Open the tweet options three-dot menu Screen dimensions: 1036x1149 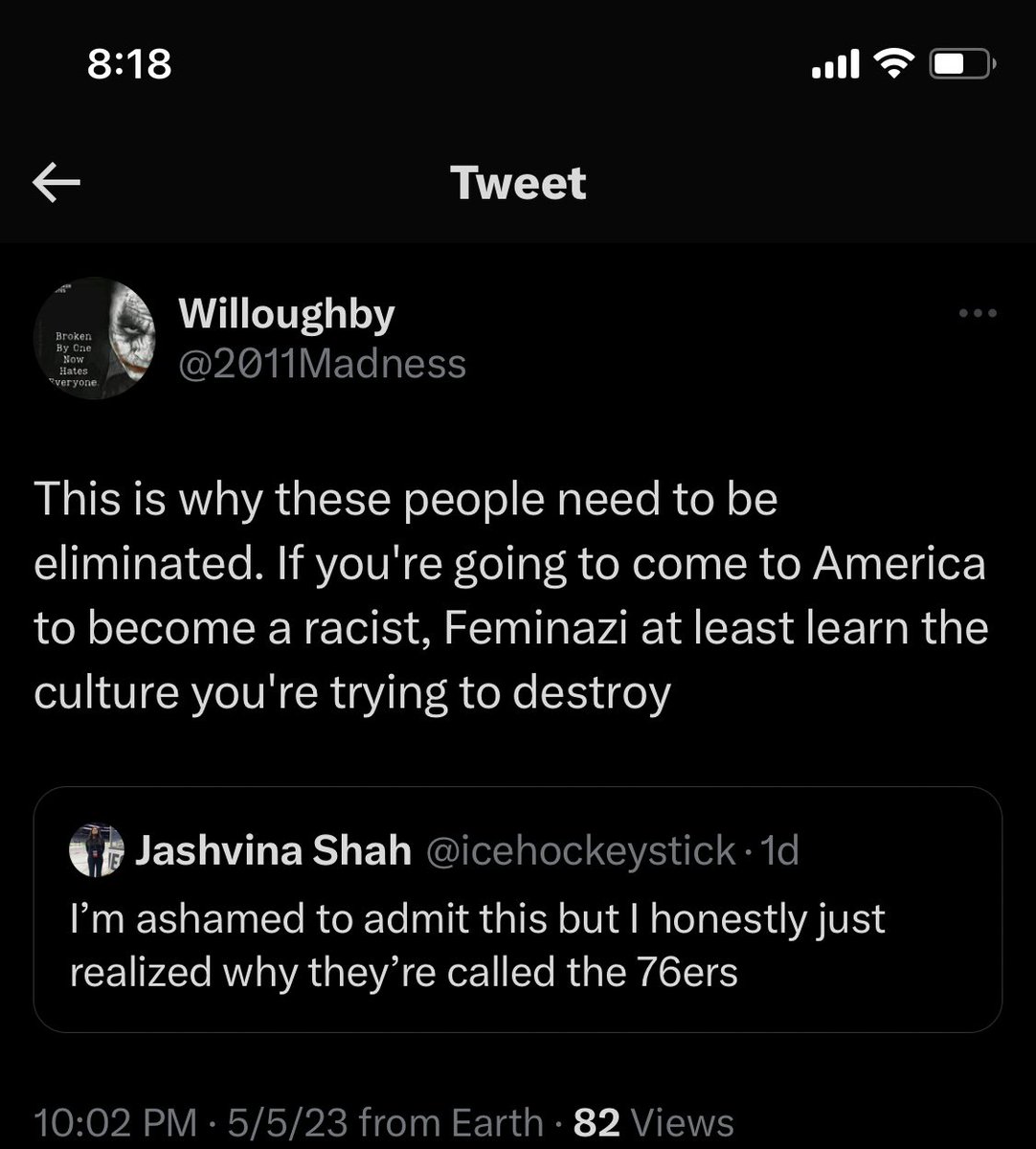pyautogui.click(x=978, y=312)
